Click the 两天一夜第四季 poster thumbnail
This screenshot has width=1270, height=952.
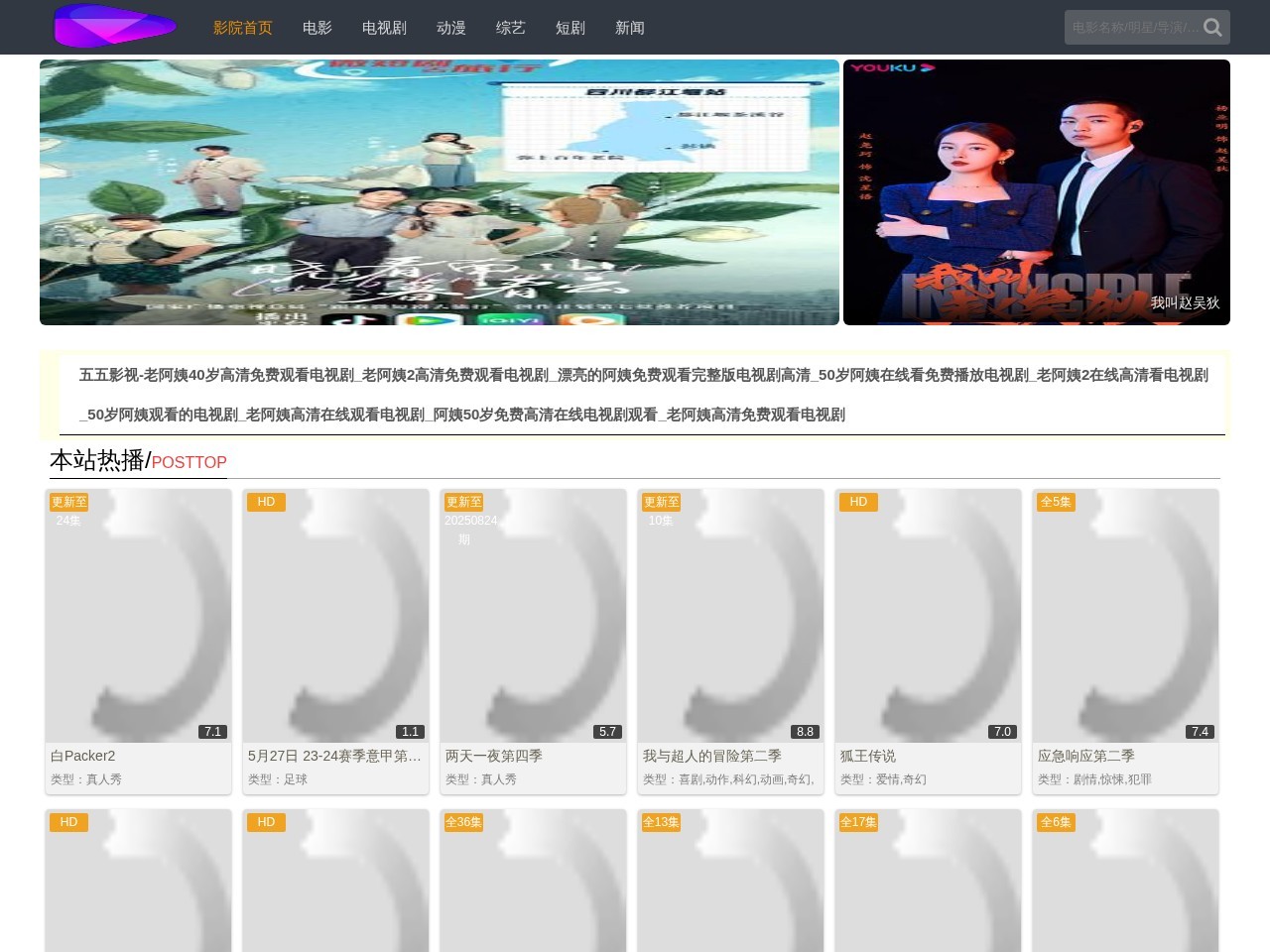pos(533,615)
